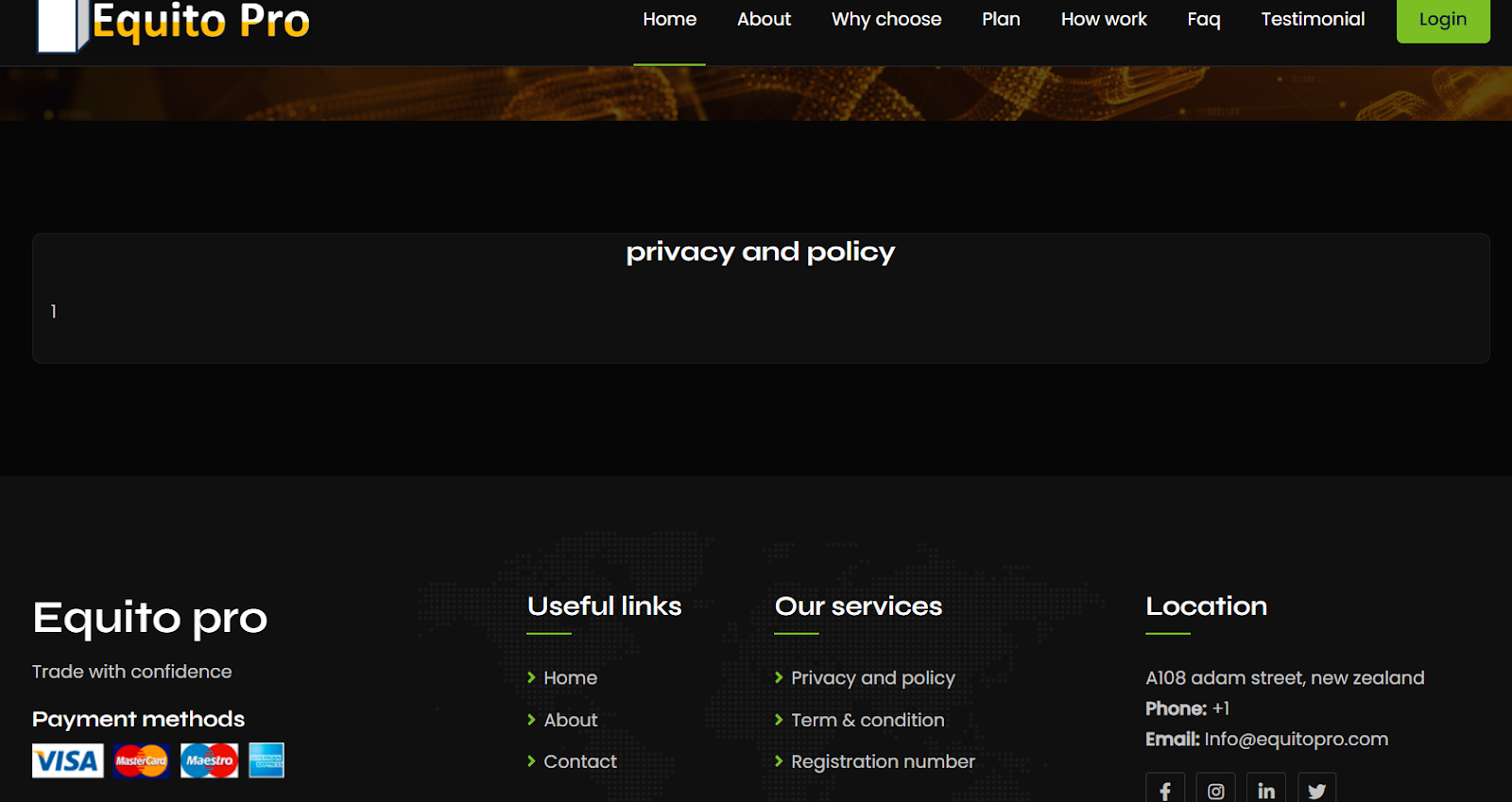
Task: Open the Instagram social icon
Action: (1216, 788)
